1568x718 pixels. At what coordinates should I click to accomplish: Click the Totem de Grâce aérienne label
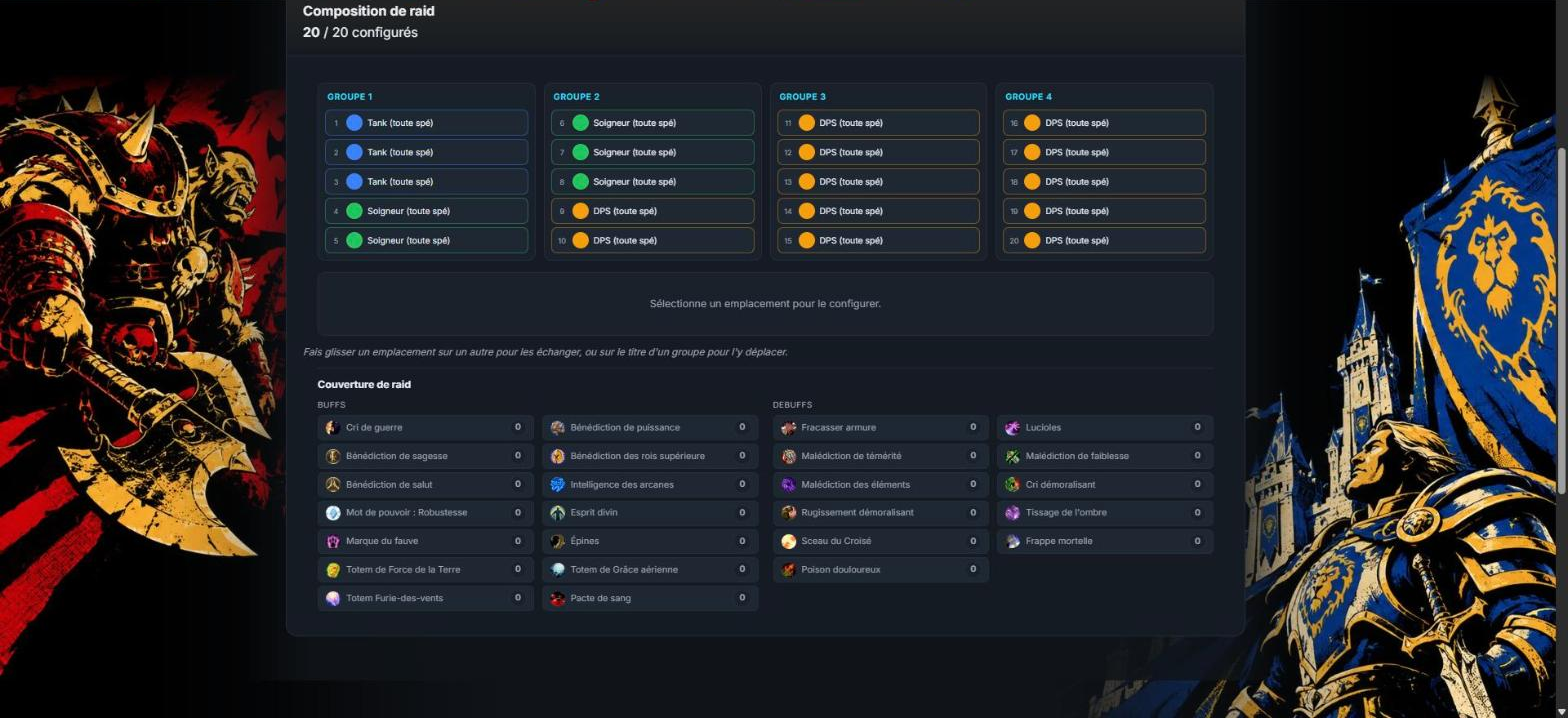624,570
